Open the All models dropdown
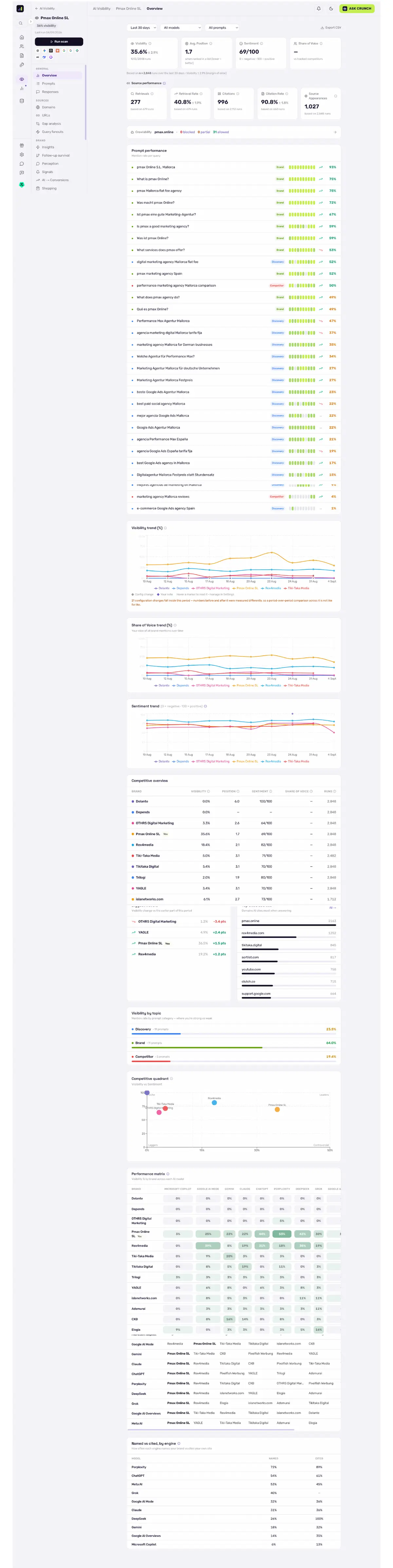Viewport: 393px width, 1568px height. [x=181, y=27]
